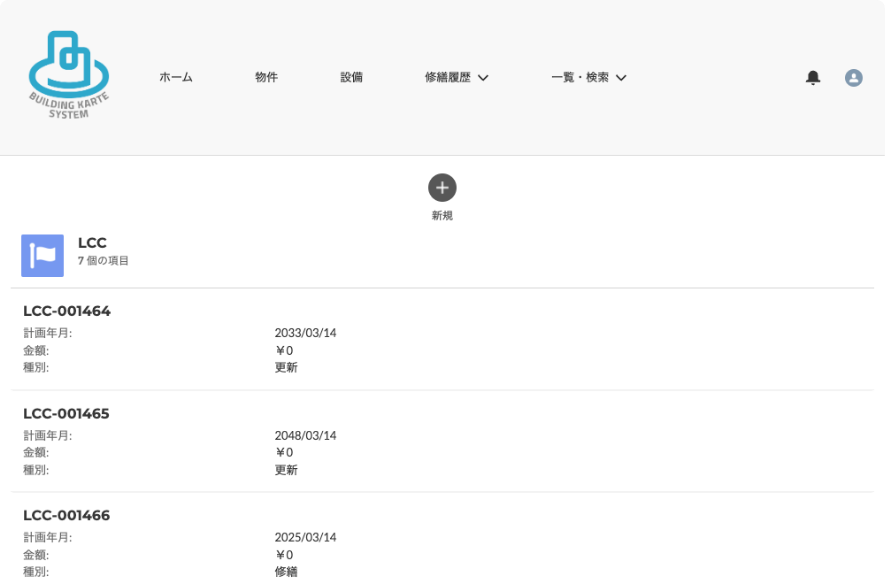
Task: Click the 新規 label under plus button
Action: tap(442, 216)
